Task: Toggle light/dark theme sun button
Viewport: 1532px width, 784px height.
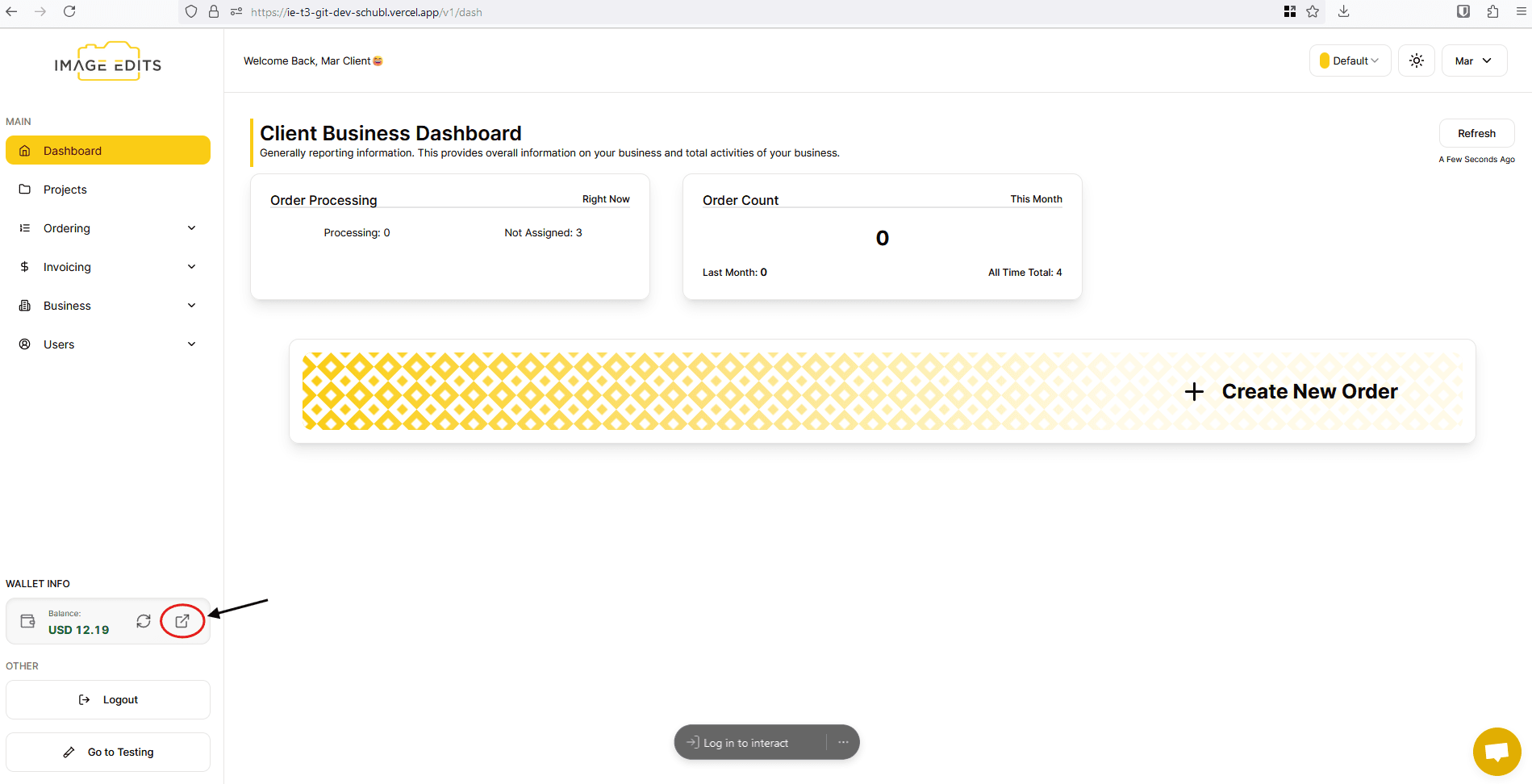Action: 1416,61
